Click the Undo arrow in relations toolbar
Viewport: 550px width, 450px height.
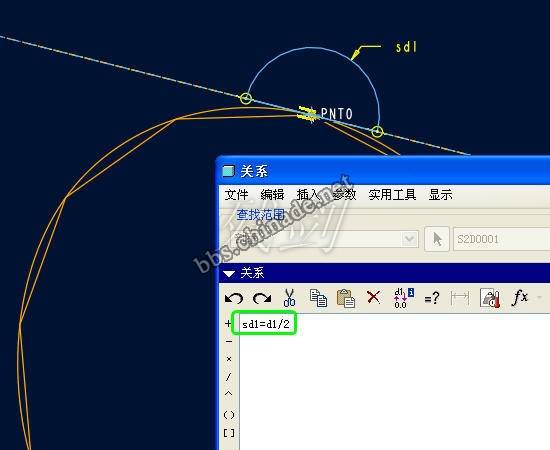tap(234, 298)
